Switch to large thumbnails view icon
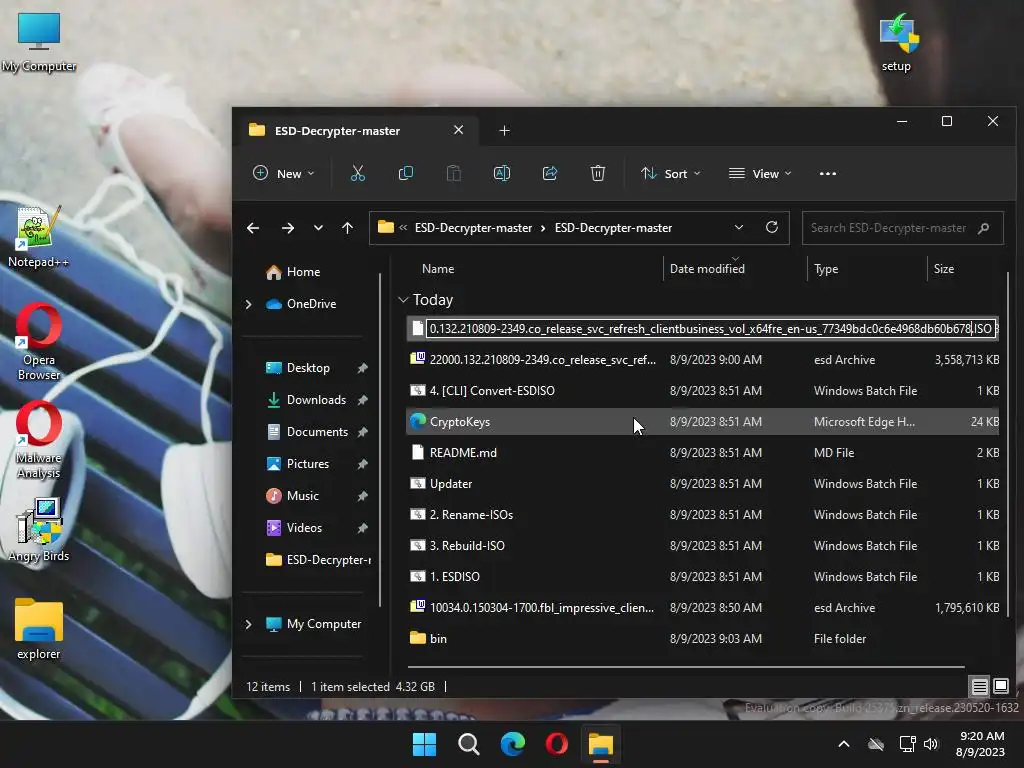 click(x=1000, y=686)
